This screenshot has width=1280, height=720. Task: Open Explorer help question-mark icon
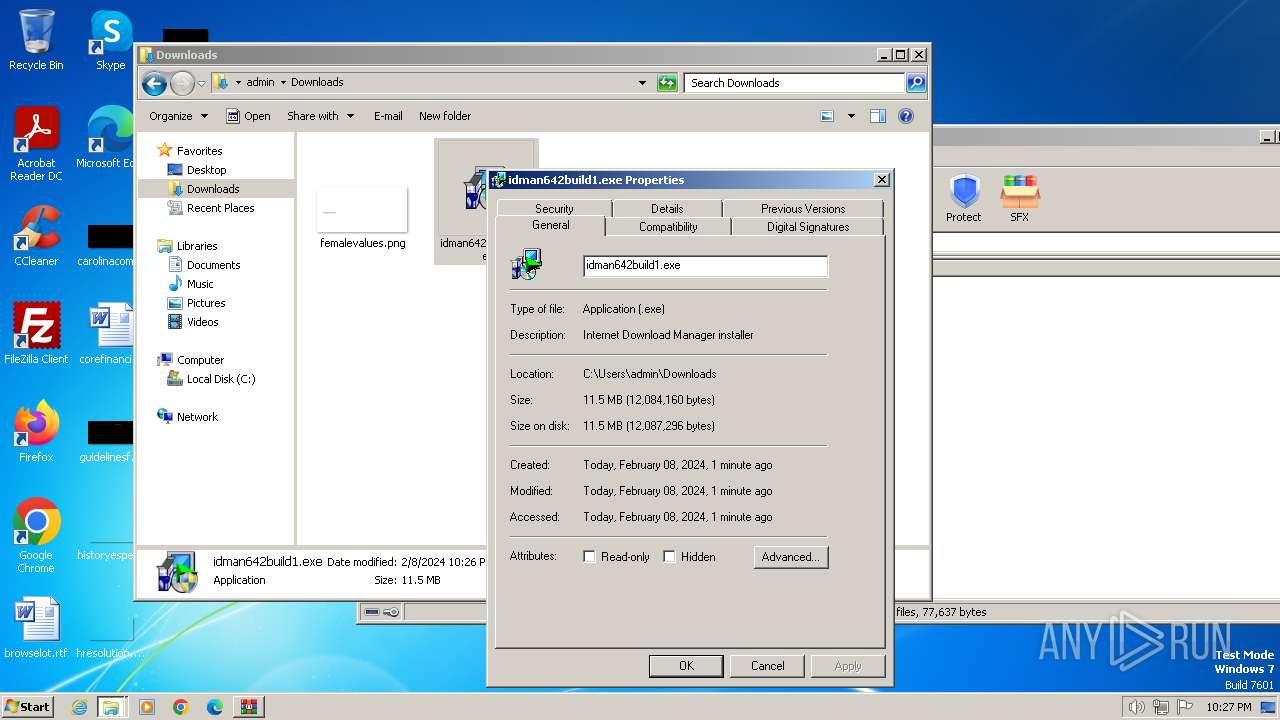pyautogui.click(x=906, y=116)
